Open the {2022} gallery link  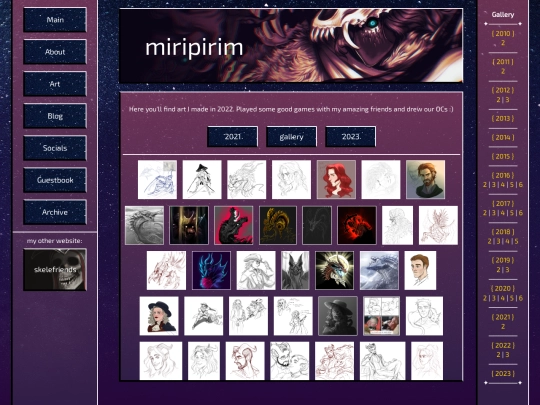503,345
